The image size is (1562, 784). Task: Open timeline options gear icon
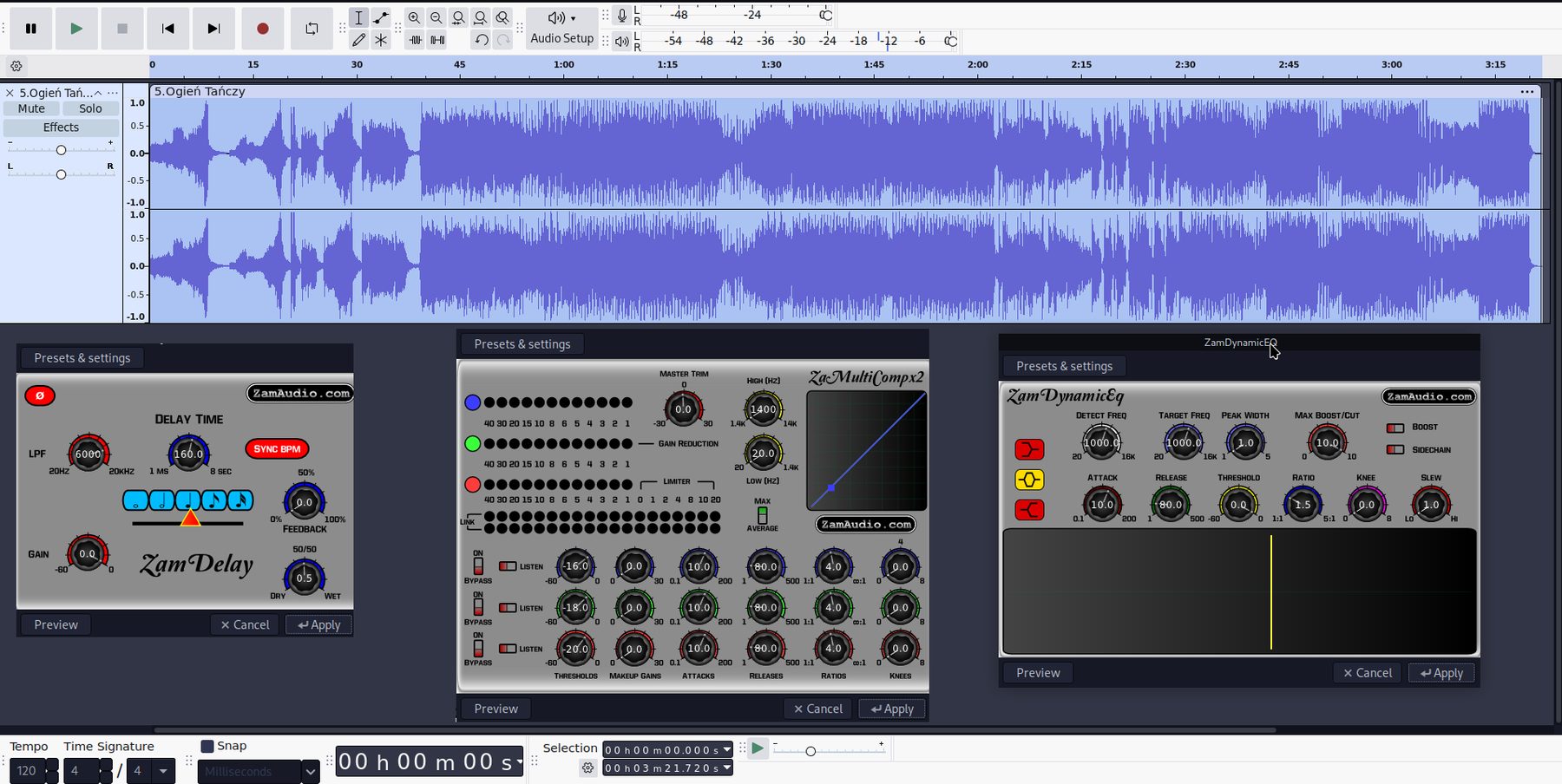16,66
